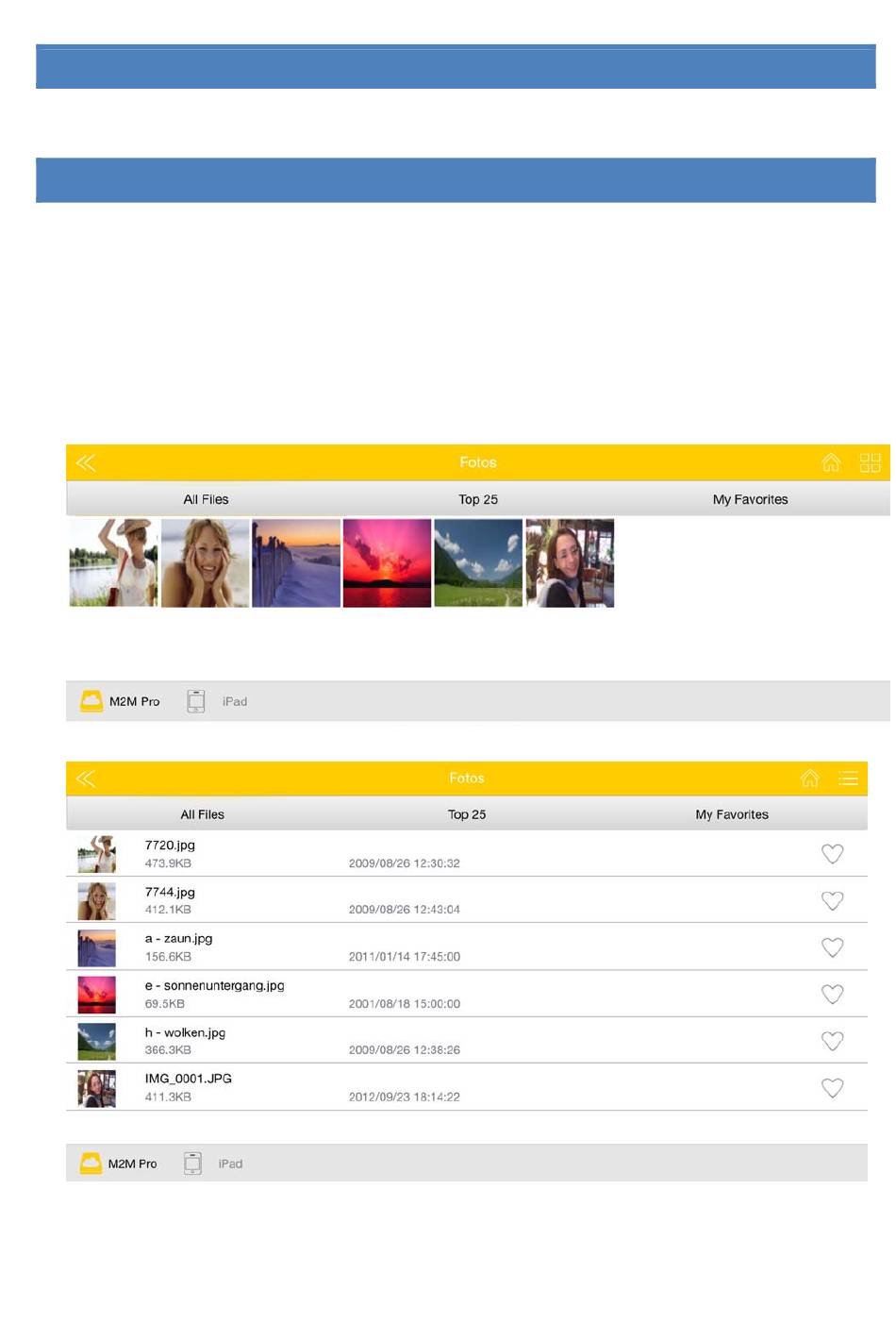Open 7744.jpg row thumbnail
Image resolution: width=896 pixels, height=1340 pixels.
[x=96, y=901]
